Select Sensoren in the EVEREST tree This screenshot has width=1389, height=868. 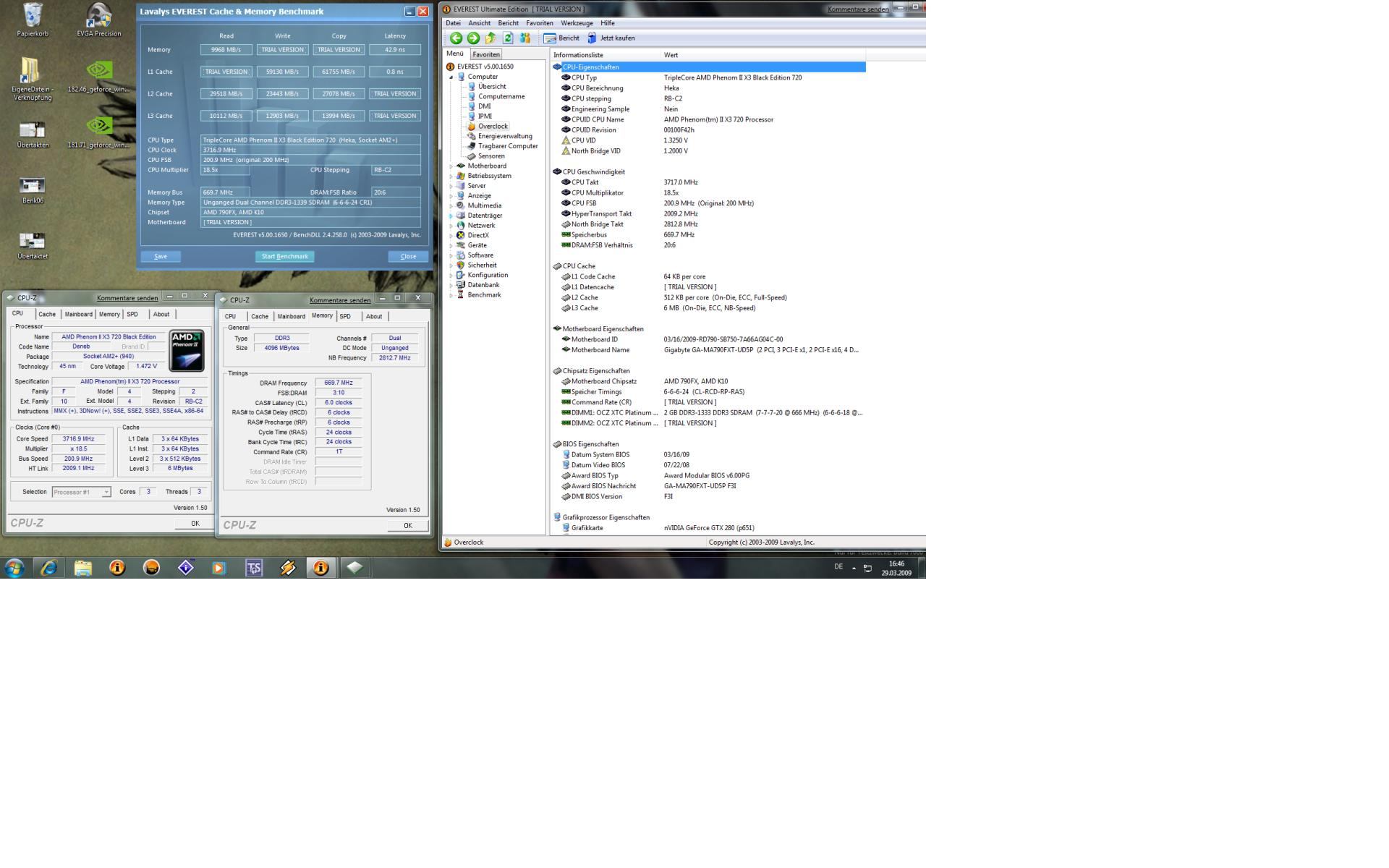point(491,156)
